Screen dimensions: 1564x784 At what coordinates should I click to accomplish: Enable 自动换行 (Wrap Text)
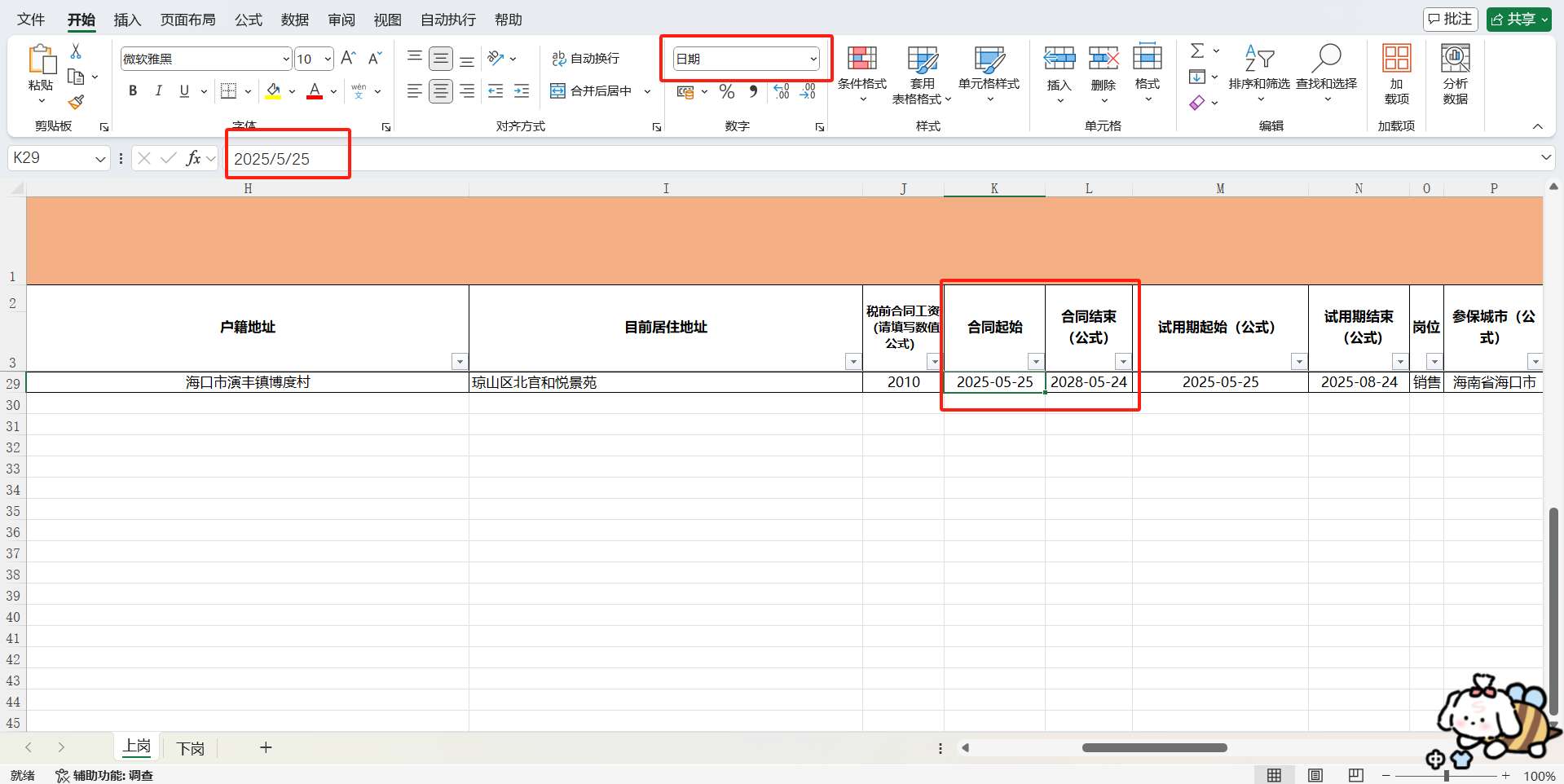585,58
